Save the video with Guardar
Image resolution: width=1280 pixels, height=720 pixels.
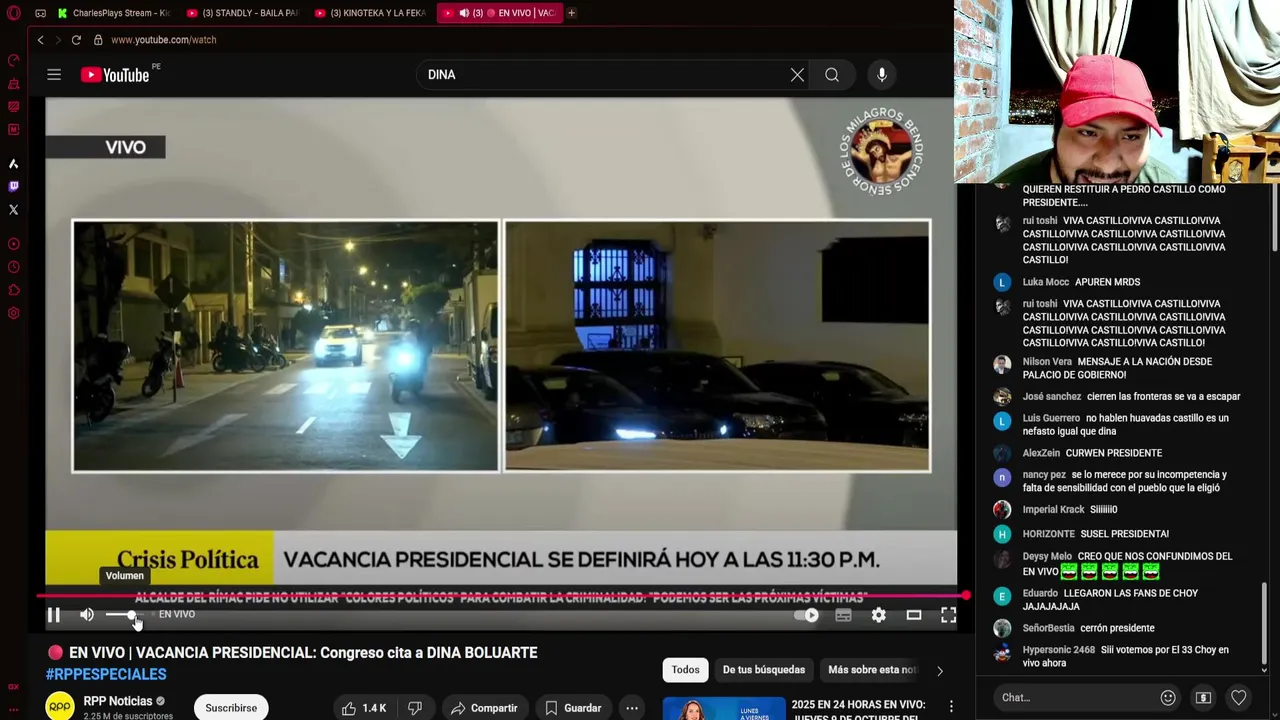[x=573, y=708]
